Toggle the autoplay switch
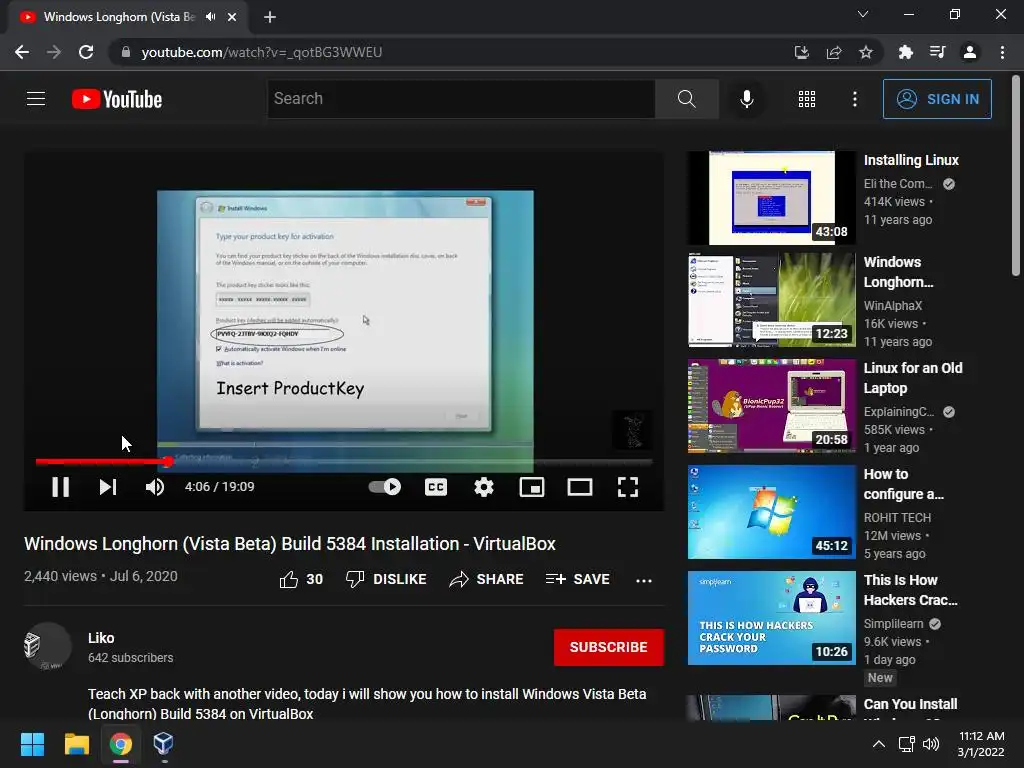1024x768 pixels. 385,487
